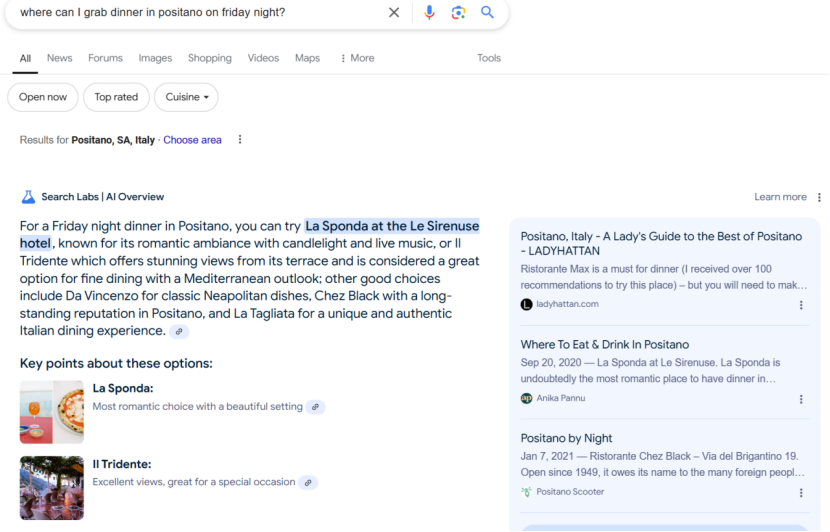Switch to the Images tab

[155, 58]
